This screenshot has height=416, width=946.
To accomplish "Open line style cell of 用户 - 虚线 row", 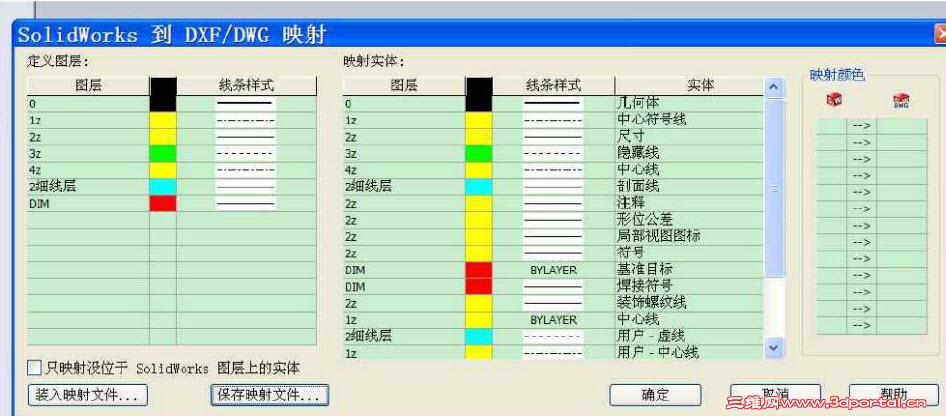I will pos(553,336).
